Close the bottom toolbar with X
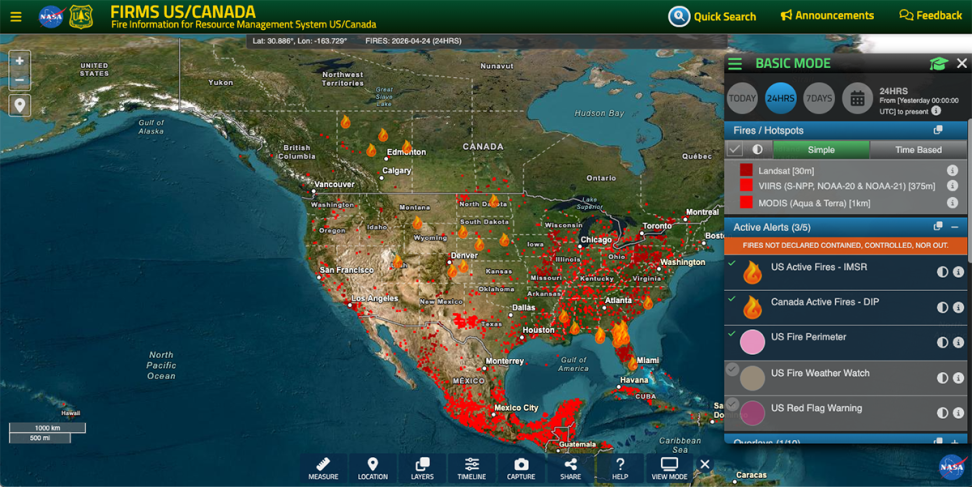 pos(705,465)
